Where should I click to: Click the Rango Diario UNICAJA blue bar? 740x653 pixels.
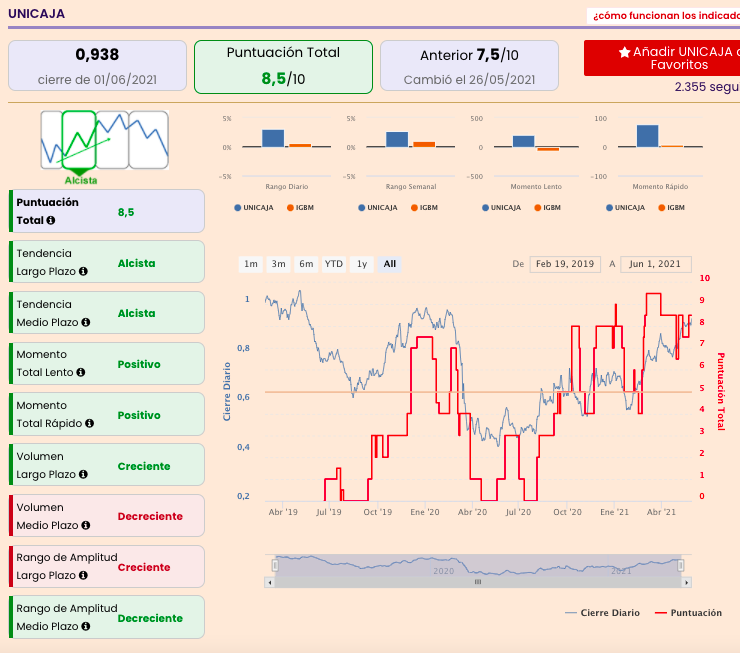pyautogui.click(x=273, y=138)
